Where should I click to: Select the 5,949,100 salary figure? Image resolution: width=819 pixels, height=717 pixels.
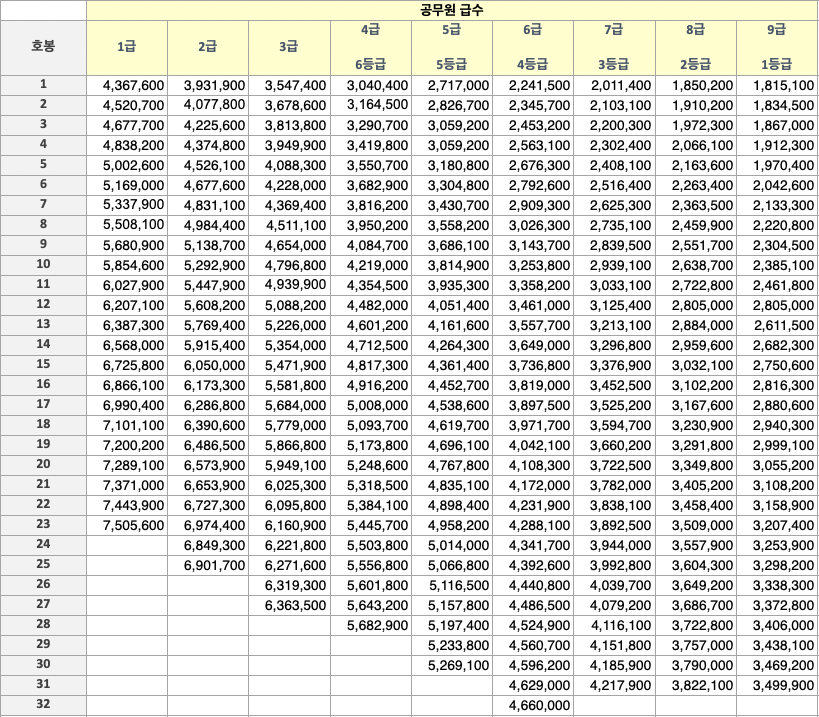pyautogui.click(x=295, y=465)
